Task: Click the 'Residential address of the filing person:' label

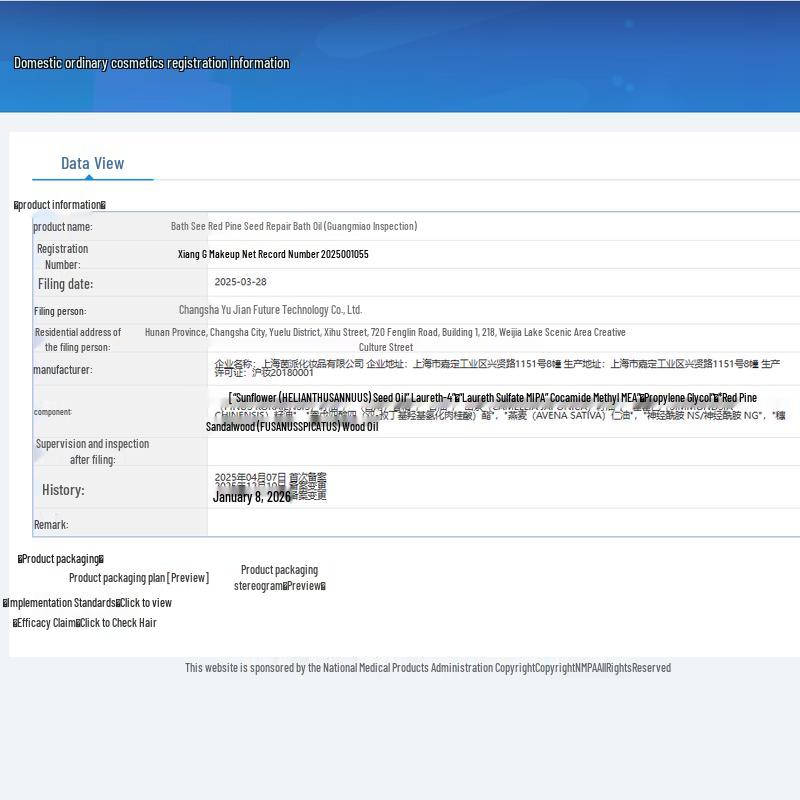Action: [78, 339]
